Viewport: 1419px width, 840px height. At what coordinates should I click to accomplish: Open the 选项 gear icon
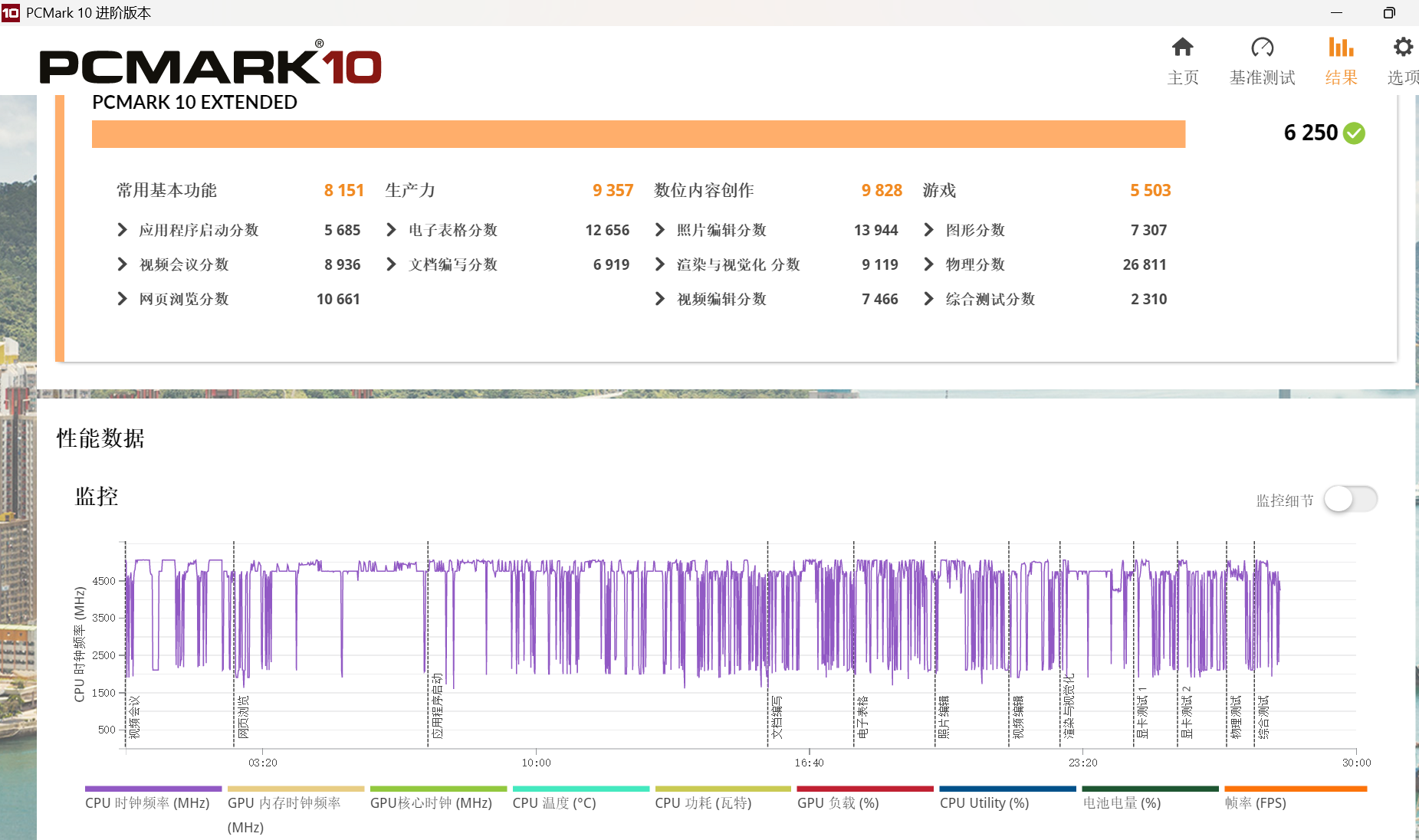[1403, 48]
